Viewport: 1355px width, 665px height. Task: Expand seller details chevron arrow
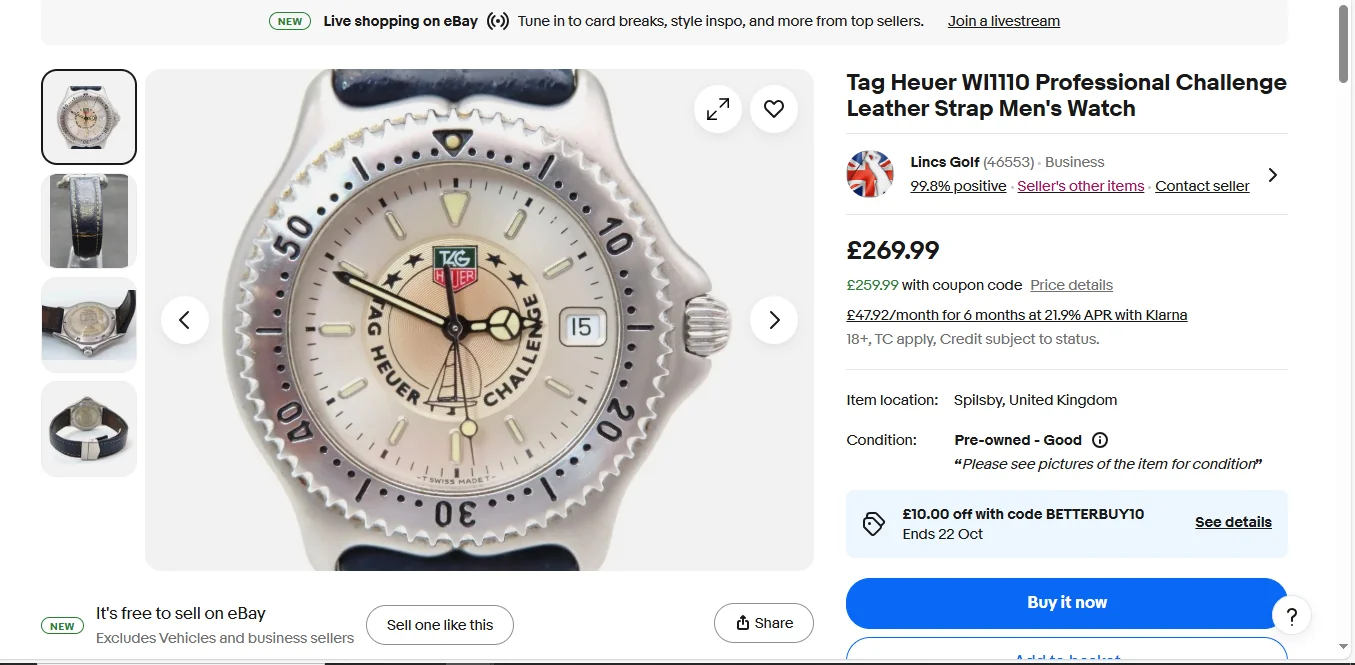(x=1272, y=175)
